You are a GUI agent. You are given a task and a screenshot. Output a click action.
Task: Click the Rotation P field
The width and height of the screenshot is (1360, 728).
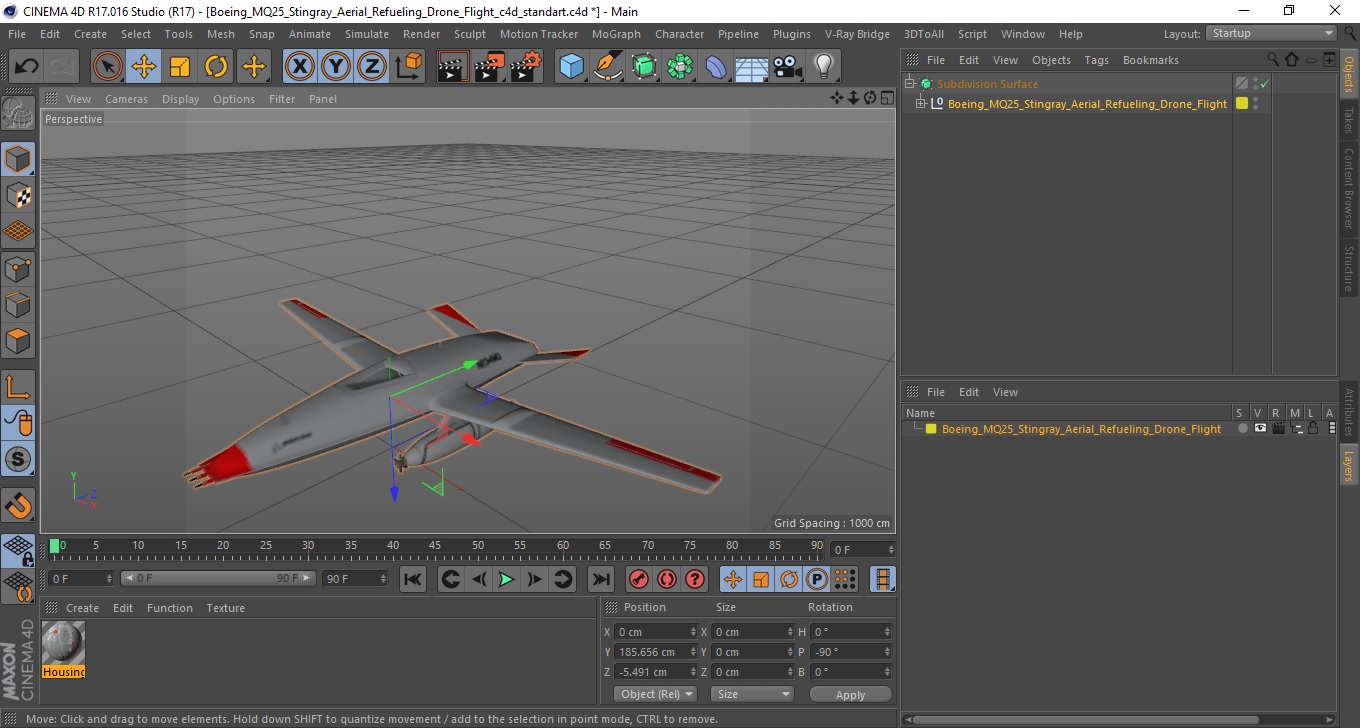850,652
